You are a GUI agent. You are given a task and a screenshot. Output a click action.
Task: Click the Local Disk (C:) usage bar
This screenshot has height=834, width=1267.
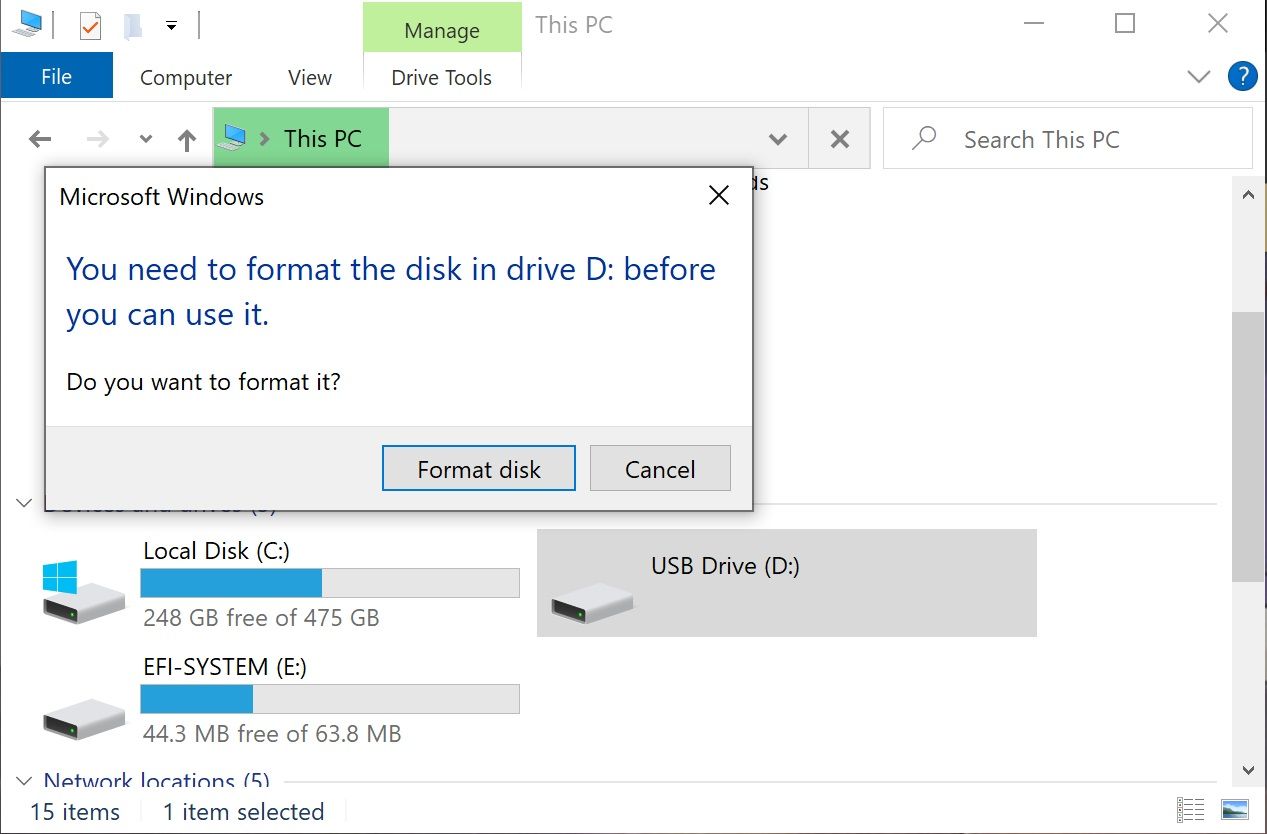pos(330,583)
